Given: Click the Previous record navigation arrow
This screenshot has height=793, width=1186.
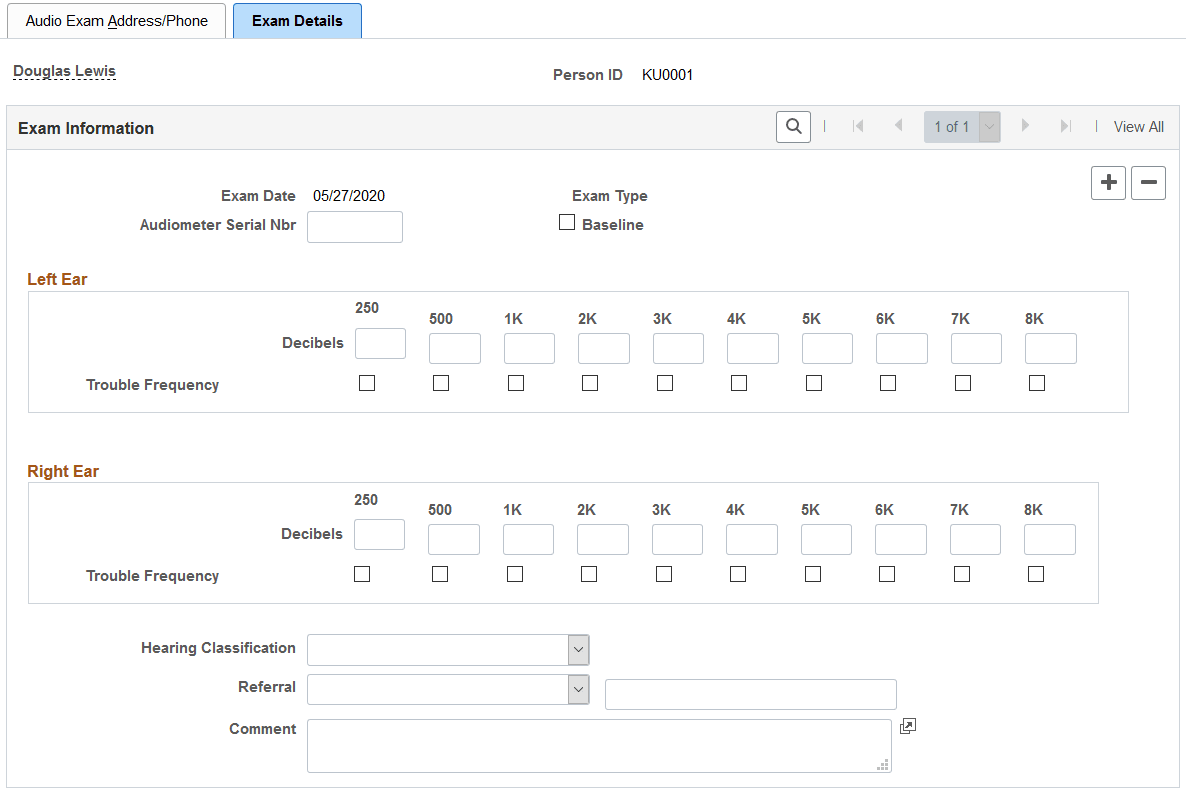Looking at the screenshot, I should (x=898, y=126).
